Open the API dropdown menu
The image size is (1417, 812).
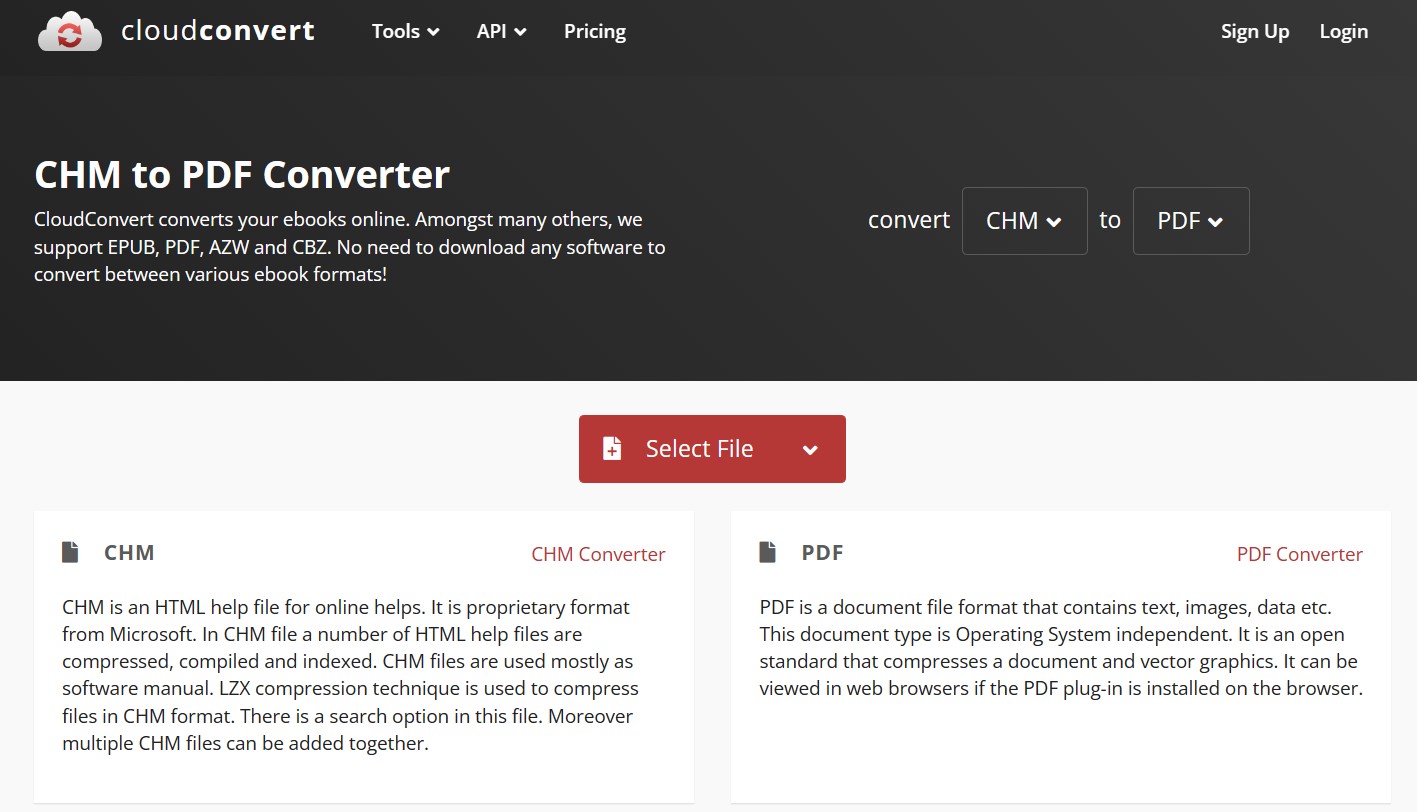(x=502, y=31)
